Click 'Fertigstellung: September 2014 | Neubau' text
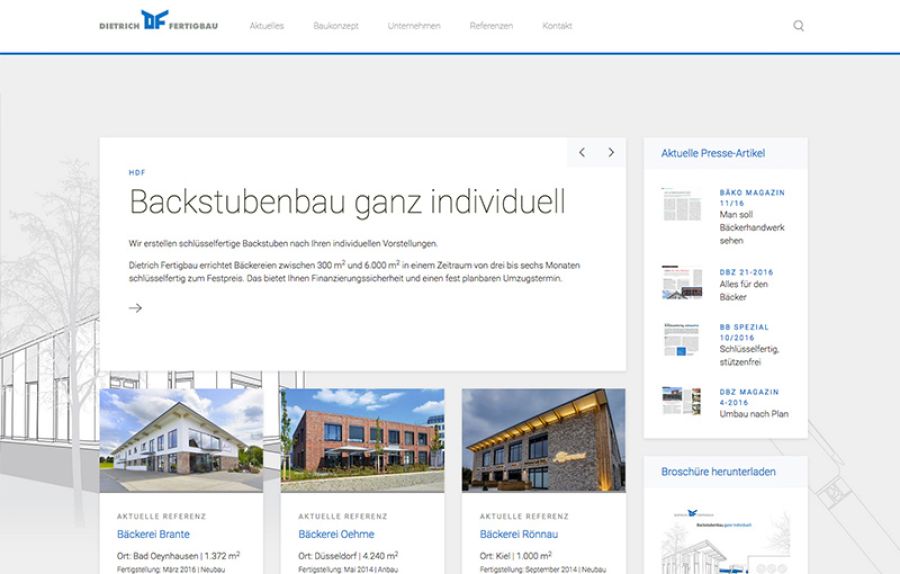This screenshot has height=574, width=900. coord(543,570)
